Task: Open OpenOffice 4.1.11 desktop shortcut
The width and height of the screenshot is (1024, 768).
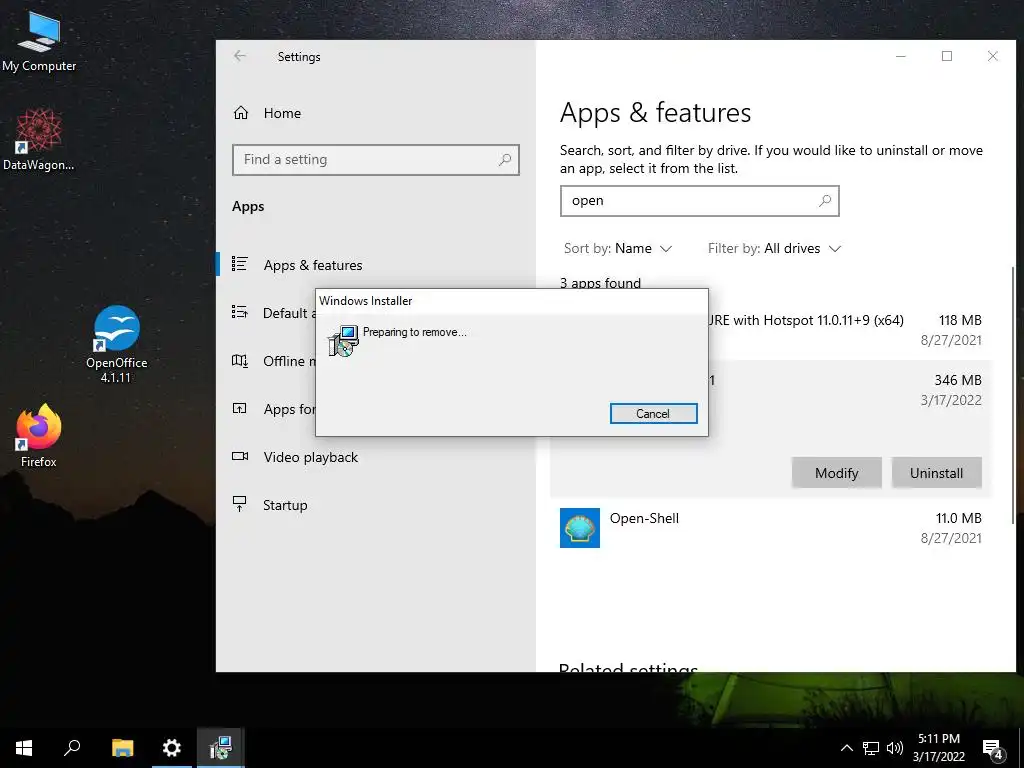Action: click(x=116, y=344)
